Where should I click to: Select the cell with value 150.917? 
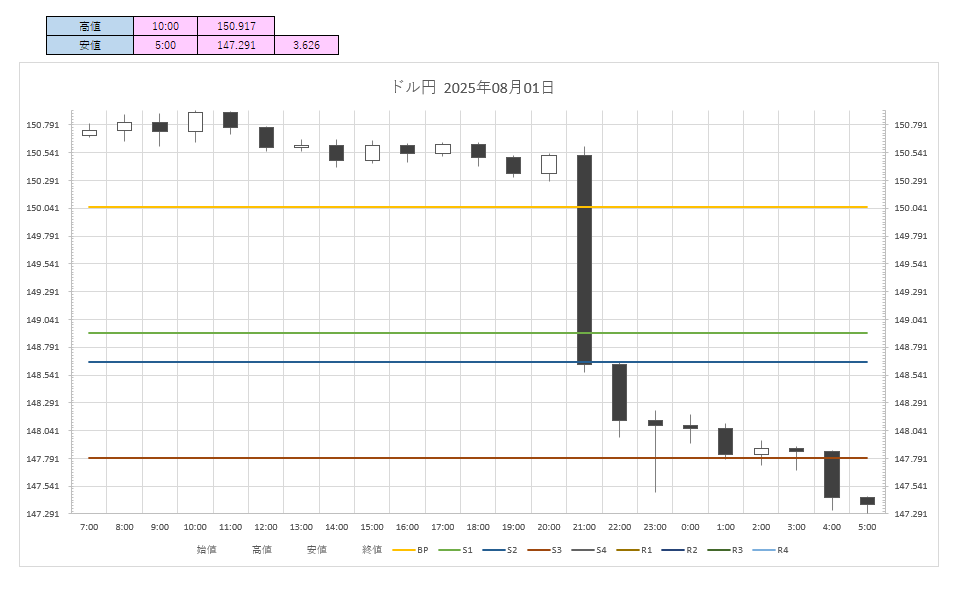pyautogui.click(x=236, y=26)
